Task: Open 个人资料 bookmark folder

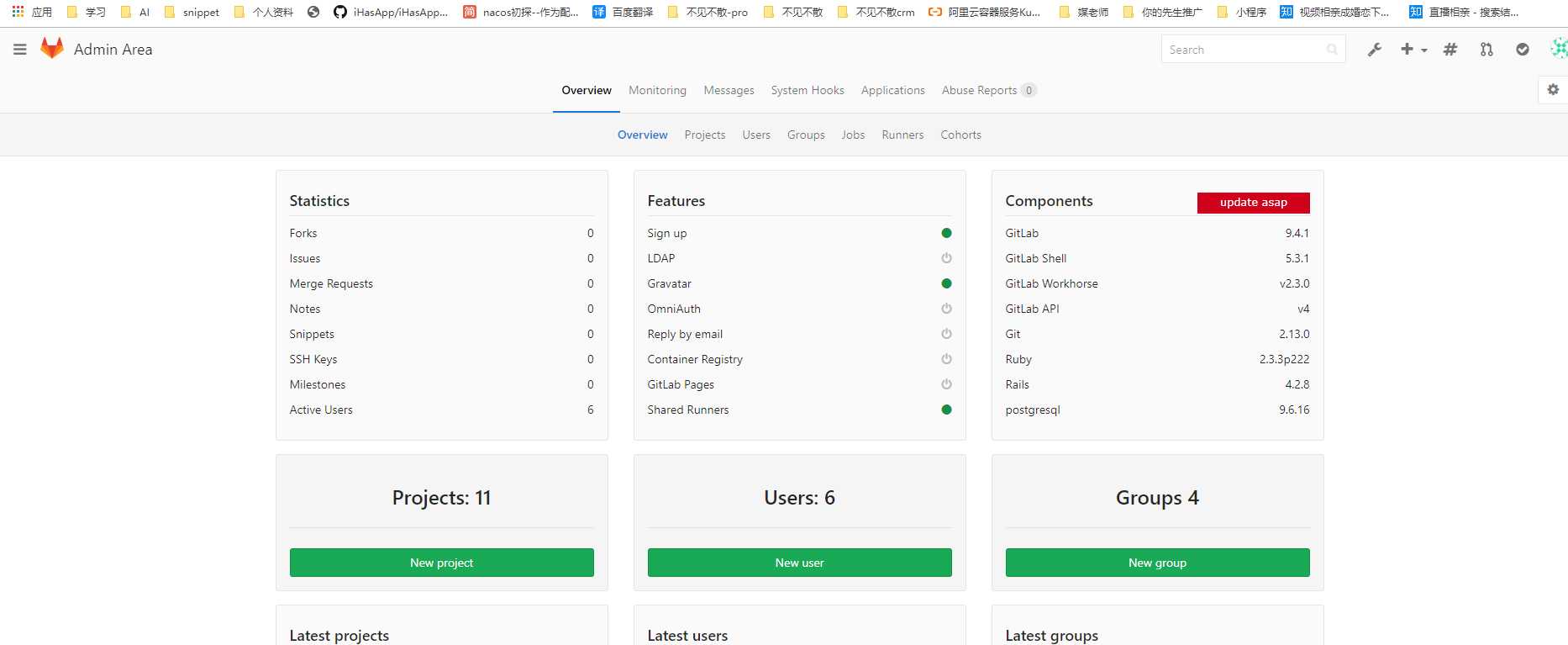Action: [264, 12]
